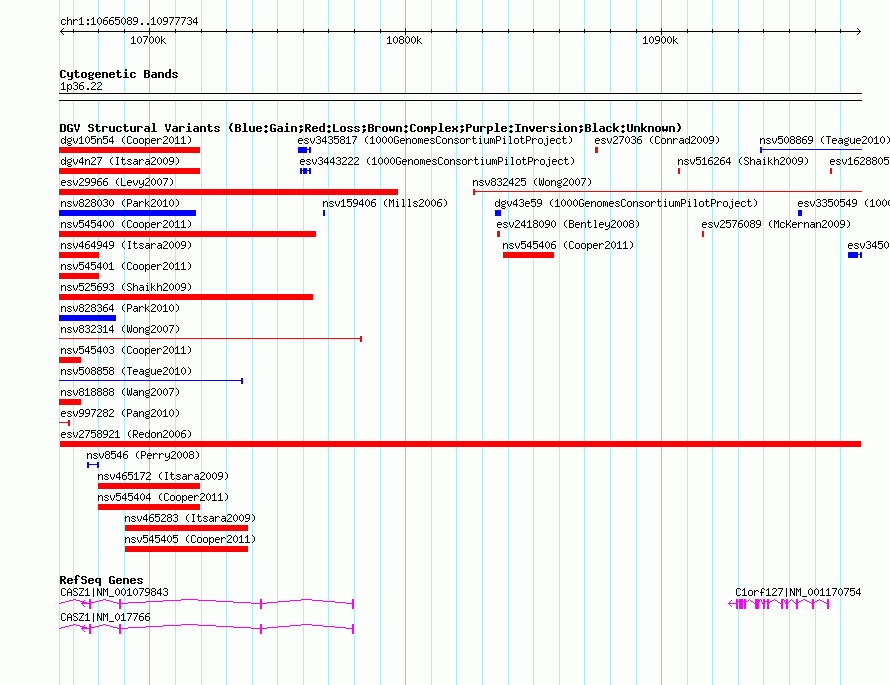Screen dimensions: 890x685
Task: Open esv3443222 1000Genomes variant label
Action: tap(437, 161)
